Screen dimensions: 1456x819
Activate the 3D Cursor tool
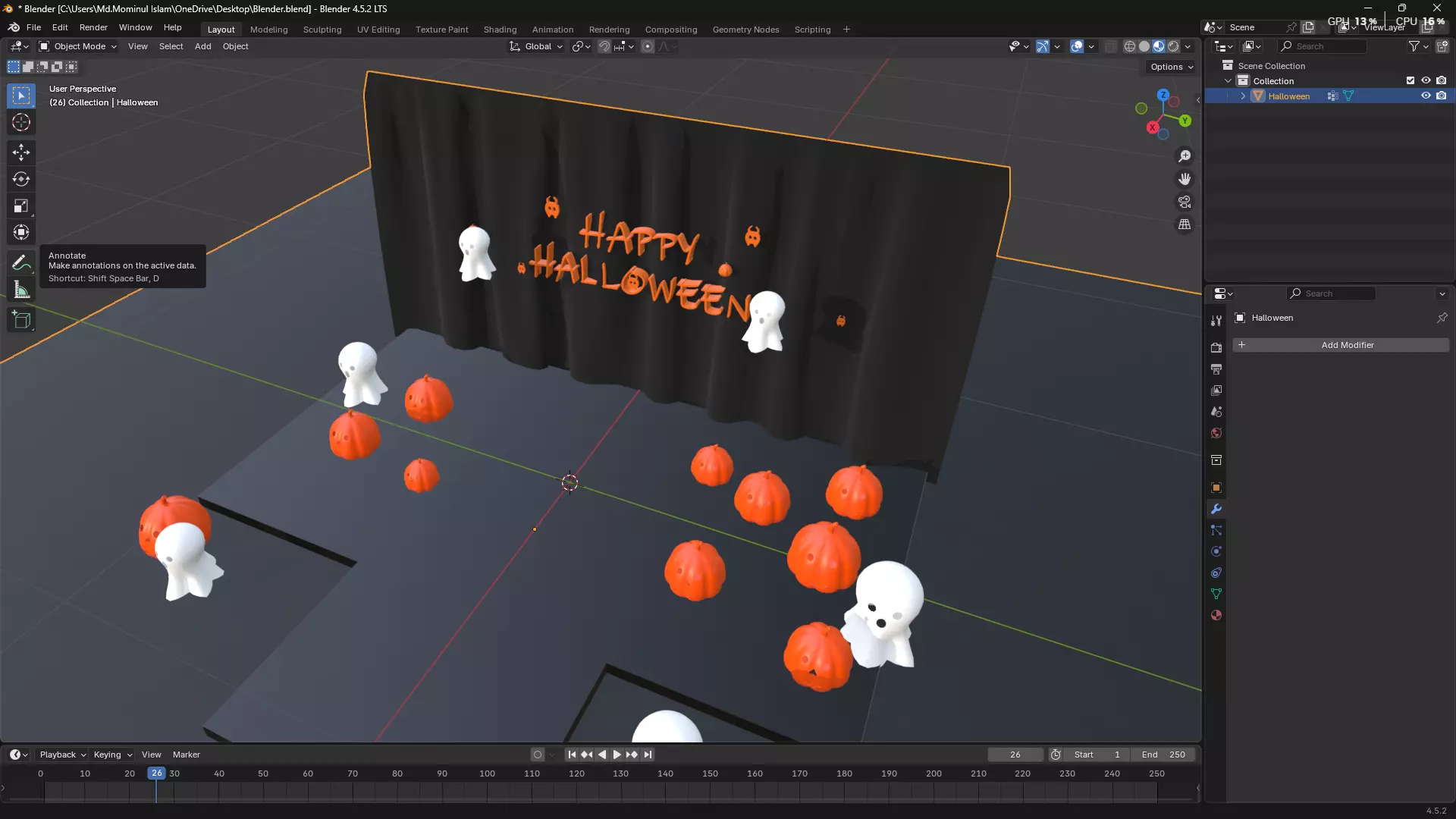pos(21,122)
